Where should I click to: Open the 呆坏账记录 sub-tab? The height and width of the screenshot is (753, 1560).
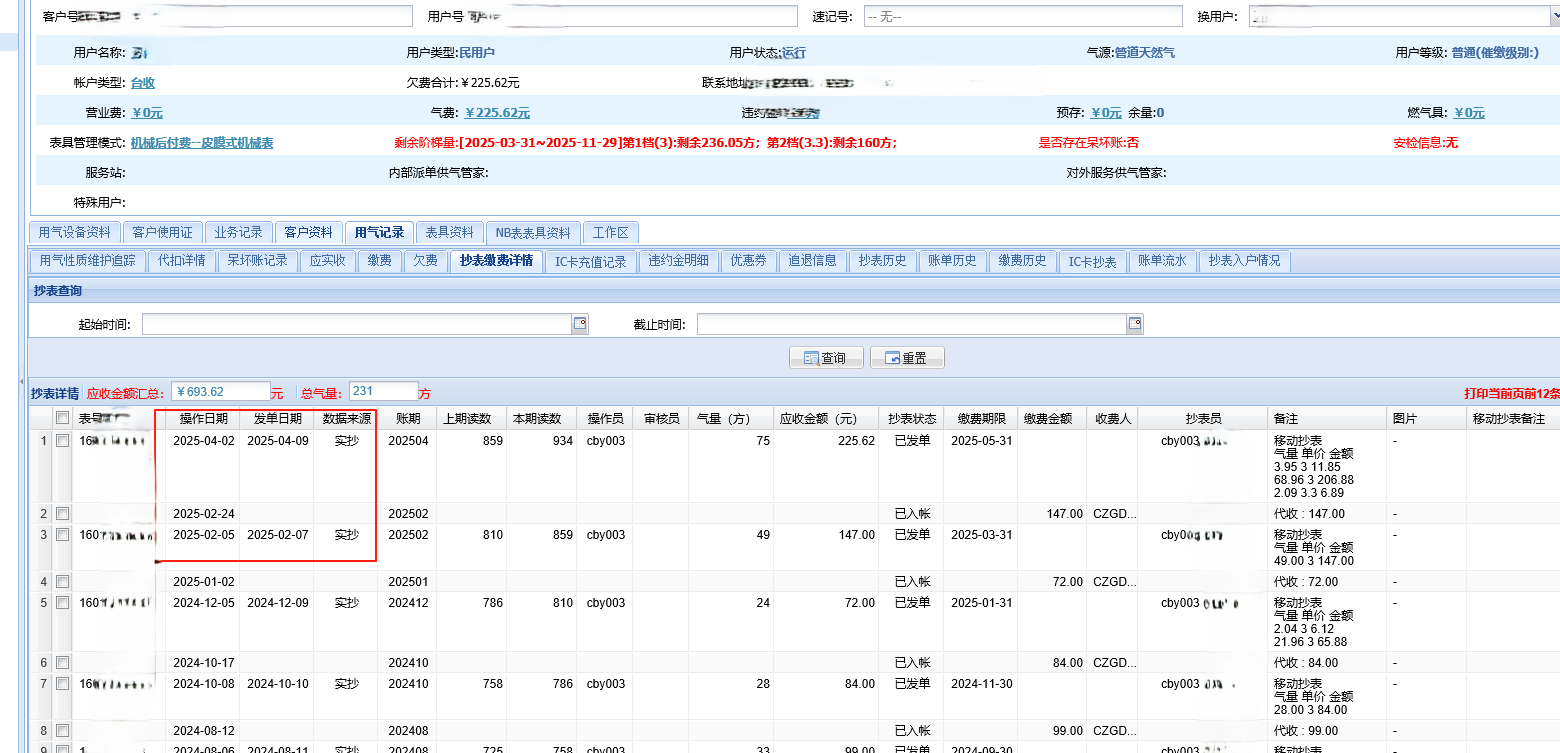pos(257,261)
